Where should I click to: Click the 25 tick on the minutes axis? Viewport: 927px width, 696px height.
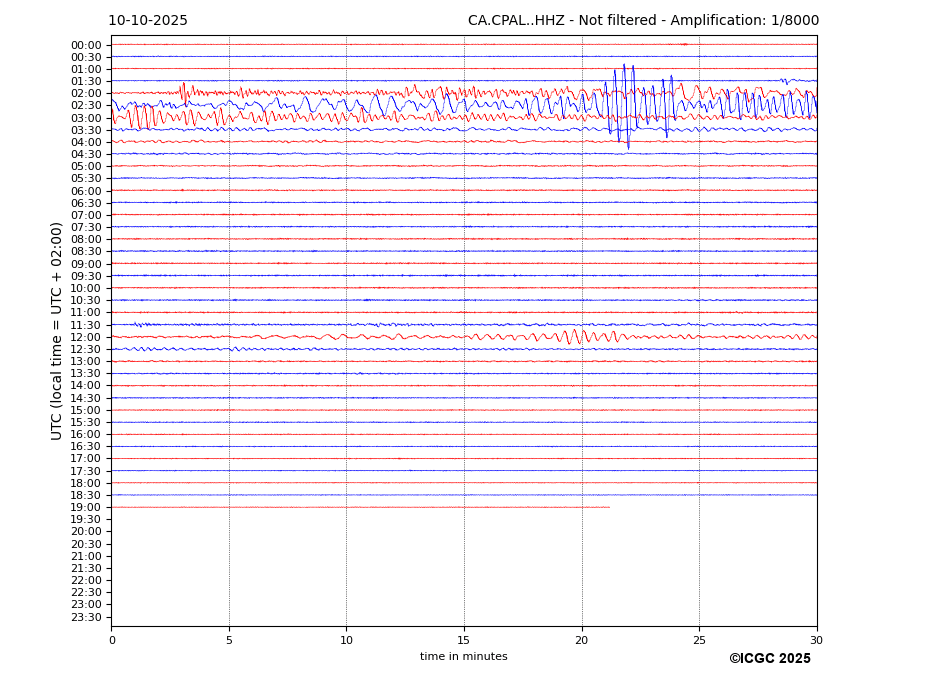[699, 640]
